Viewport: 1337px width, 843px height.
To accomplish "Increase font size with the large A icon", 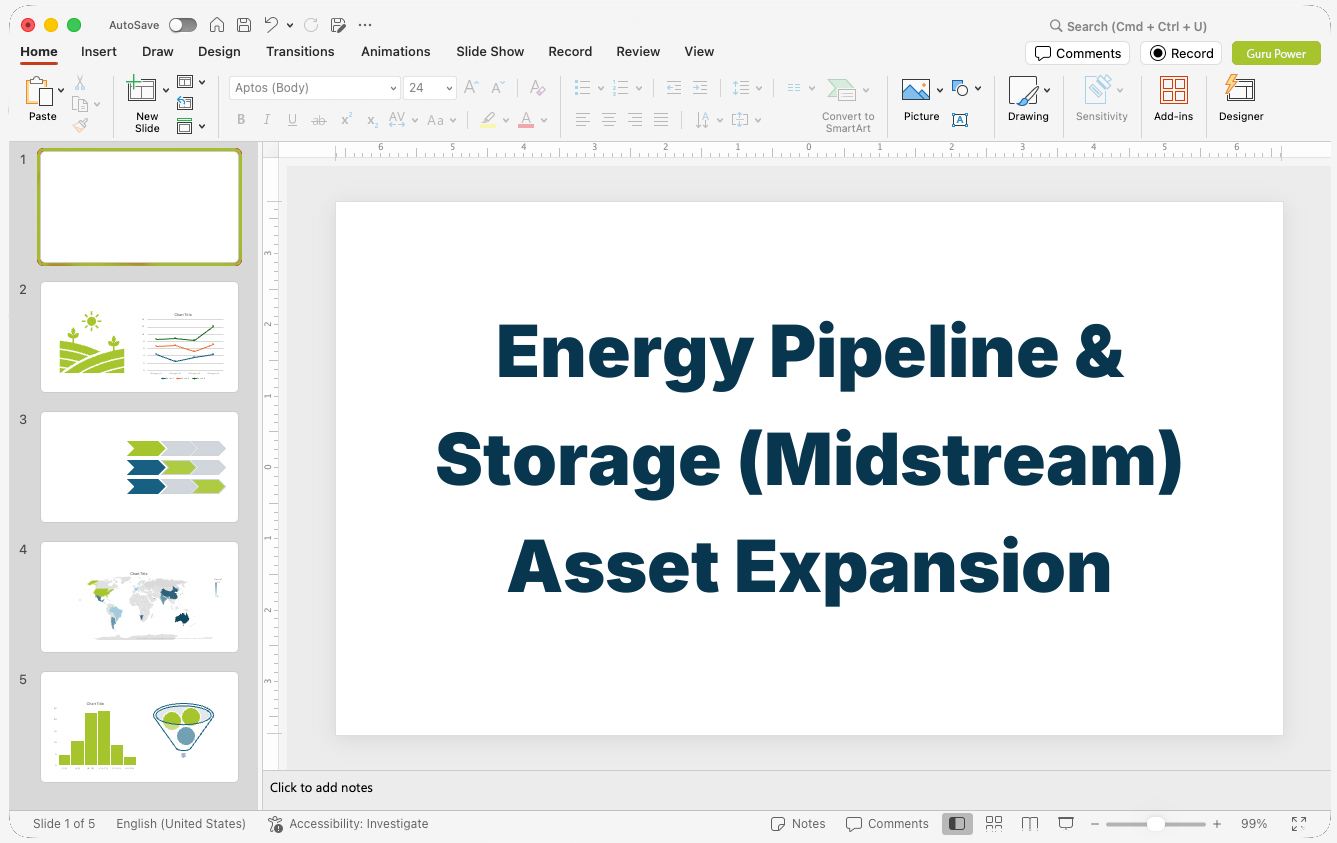I will point(472,88).
